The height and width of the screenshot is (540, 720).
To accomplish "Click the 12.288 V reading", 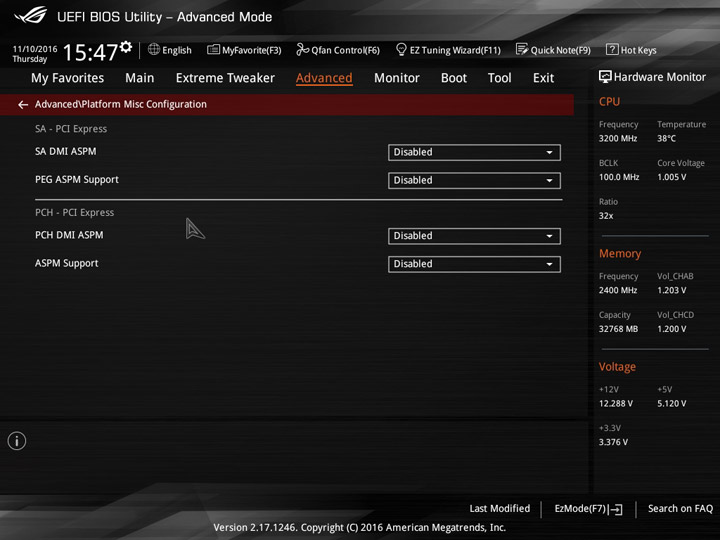I will 616,404.
